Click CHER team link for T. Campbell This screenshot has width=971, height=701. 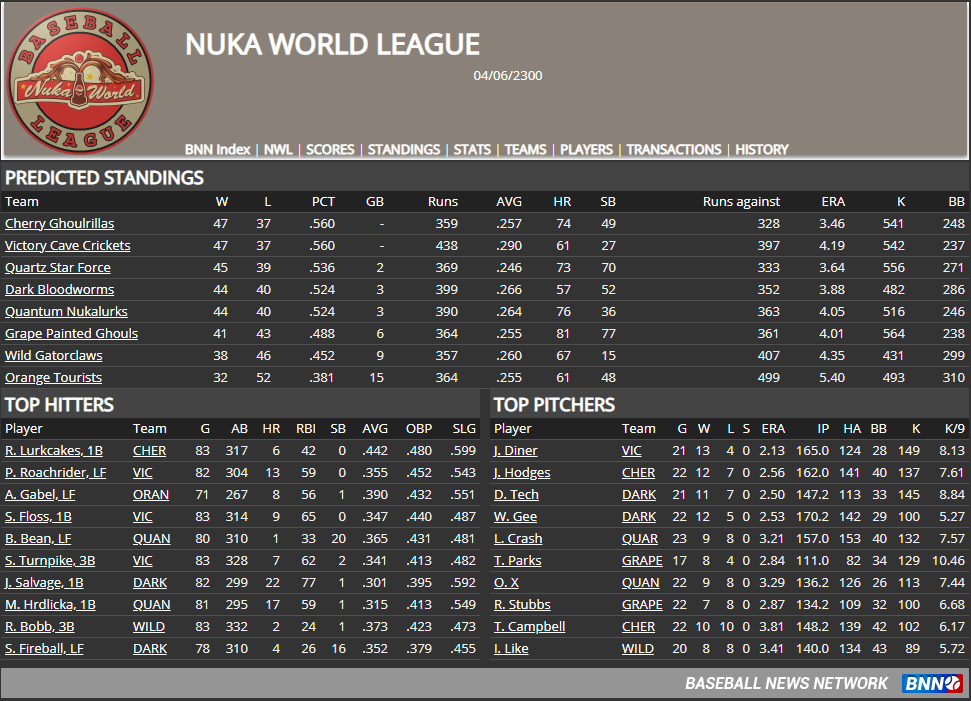pos(638,627)
